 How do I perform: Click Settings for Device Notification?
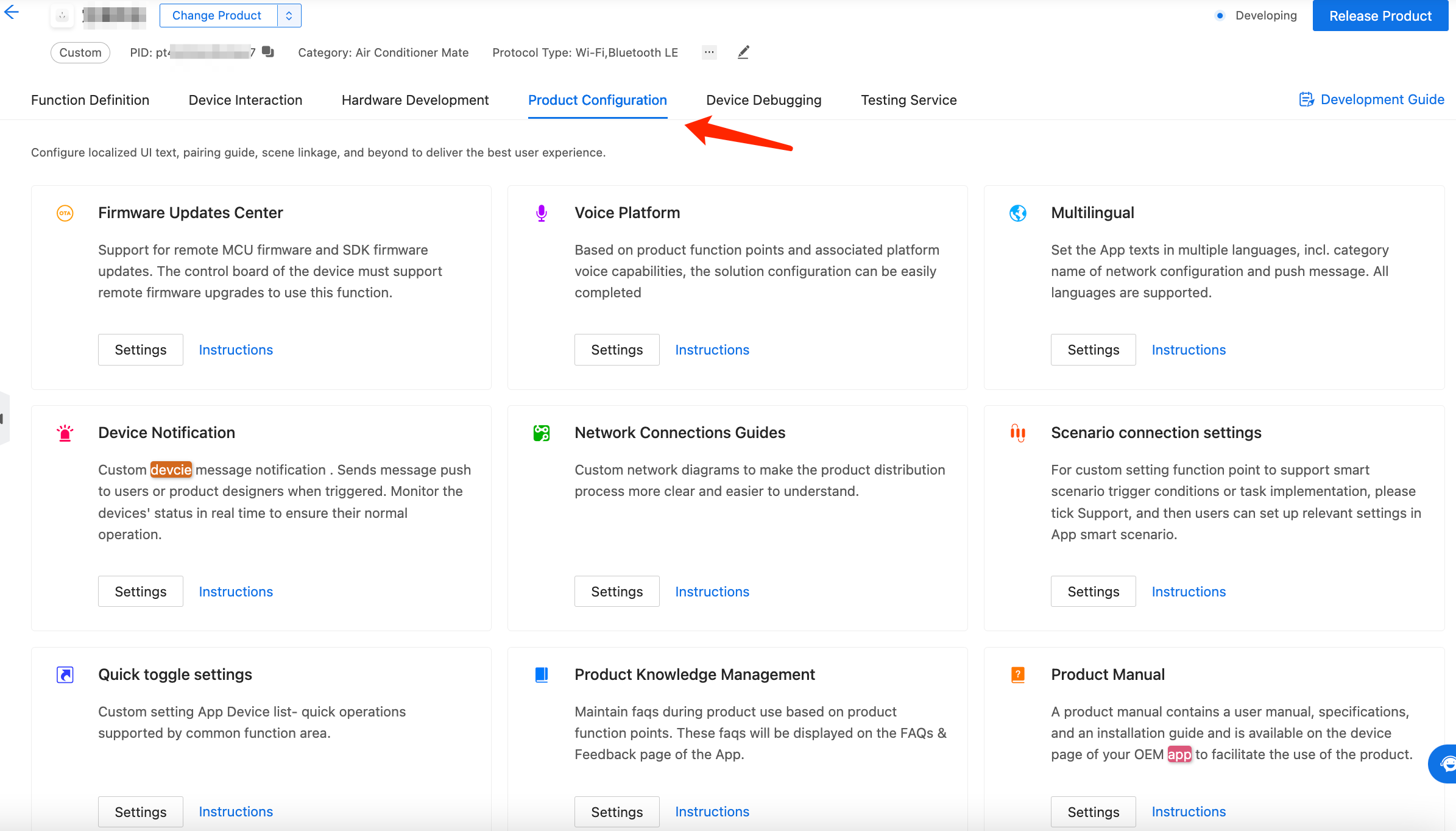point(141,591)
